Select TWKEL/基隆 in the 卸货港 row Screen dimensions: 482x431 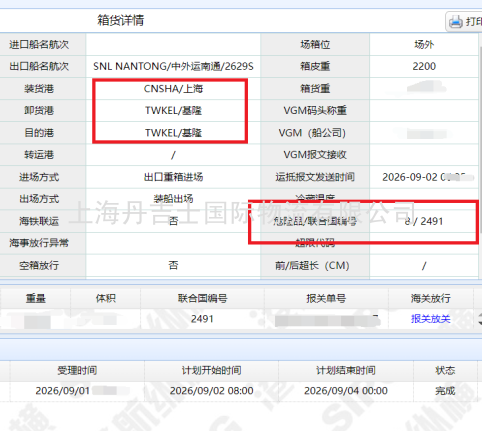pos(173,110)
